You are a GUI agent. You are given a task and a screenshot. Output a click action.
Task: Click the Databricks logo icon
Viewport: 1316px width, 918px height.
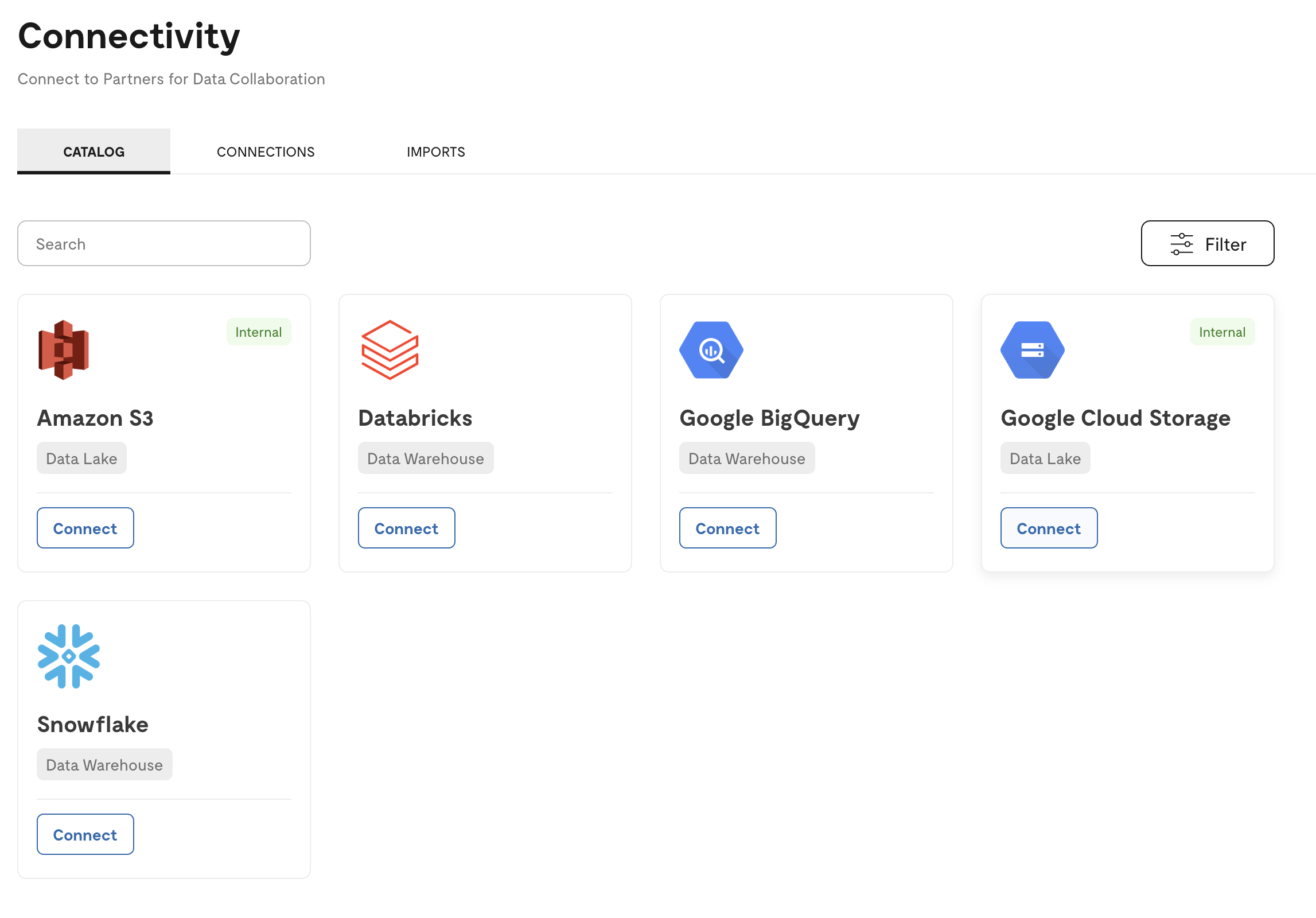390,350
